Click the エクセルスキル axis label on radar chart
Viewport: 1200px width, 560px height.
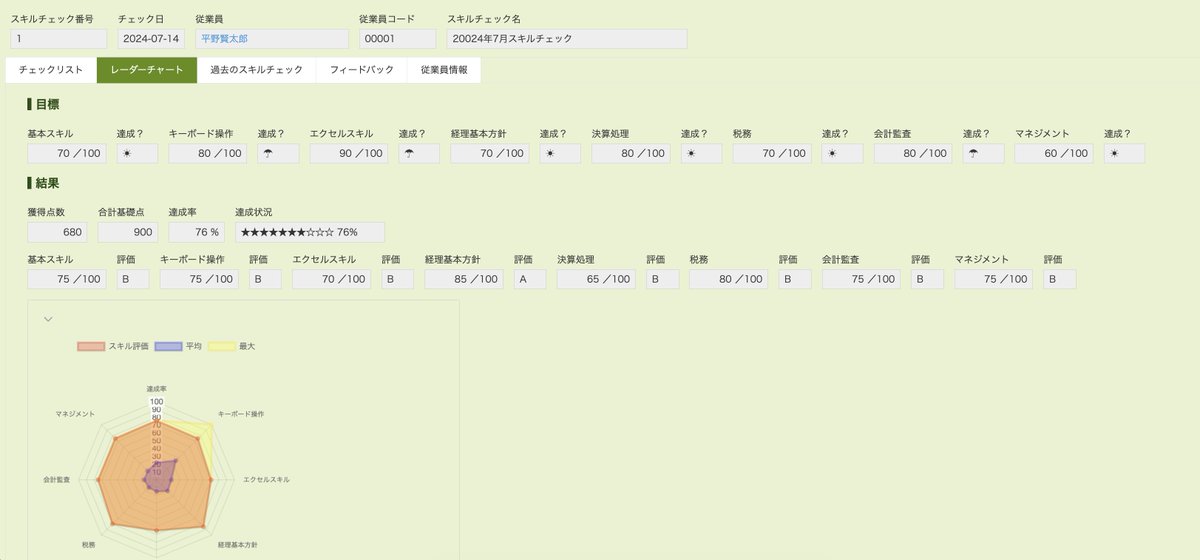click(x=267, y=480)
